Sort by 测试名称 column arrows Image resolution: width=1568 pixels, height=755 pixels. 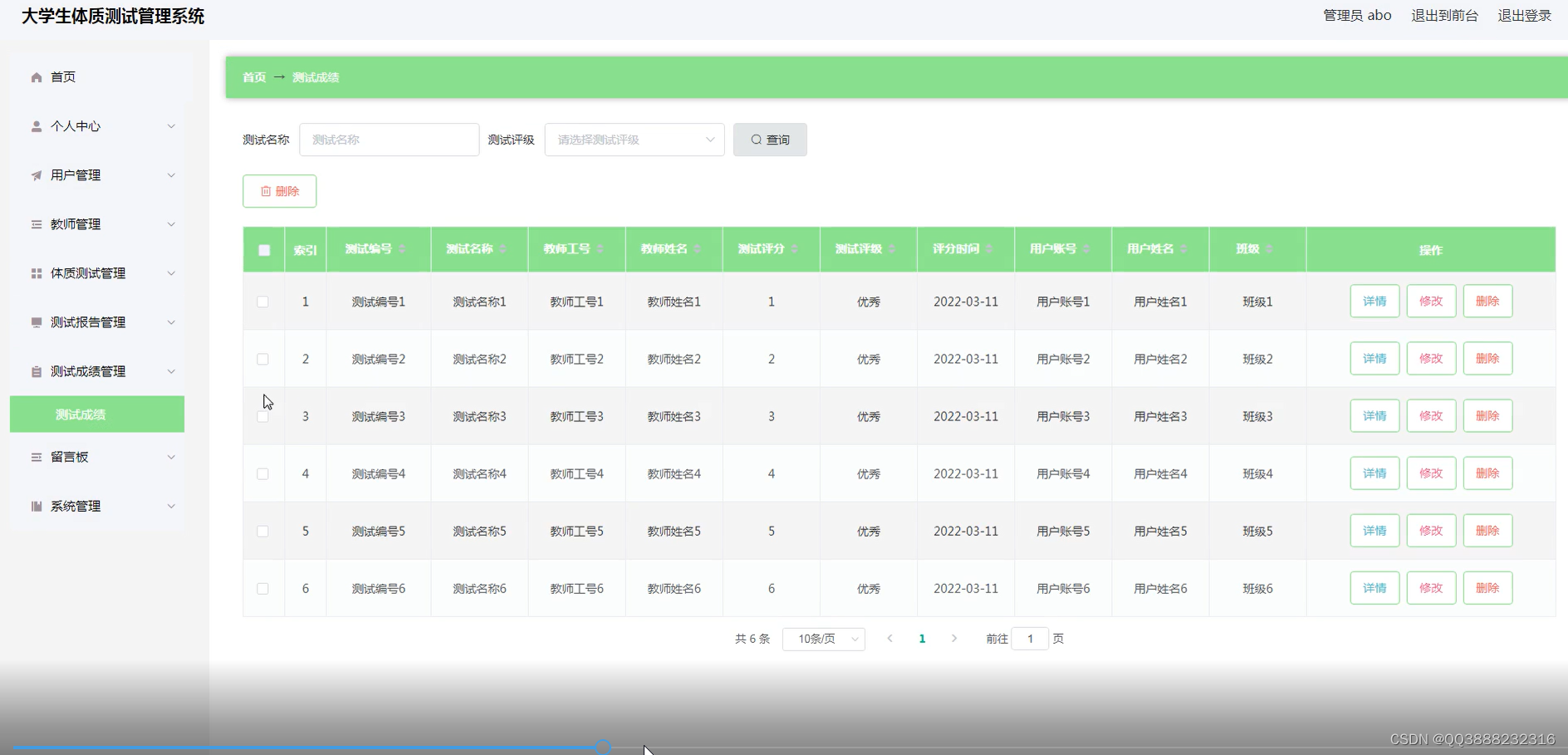[x=503, y=249]
